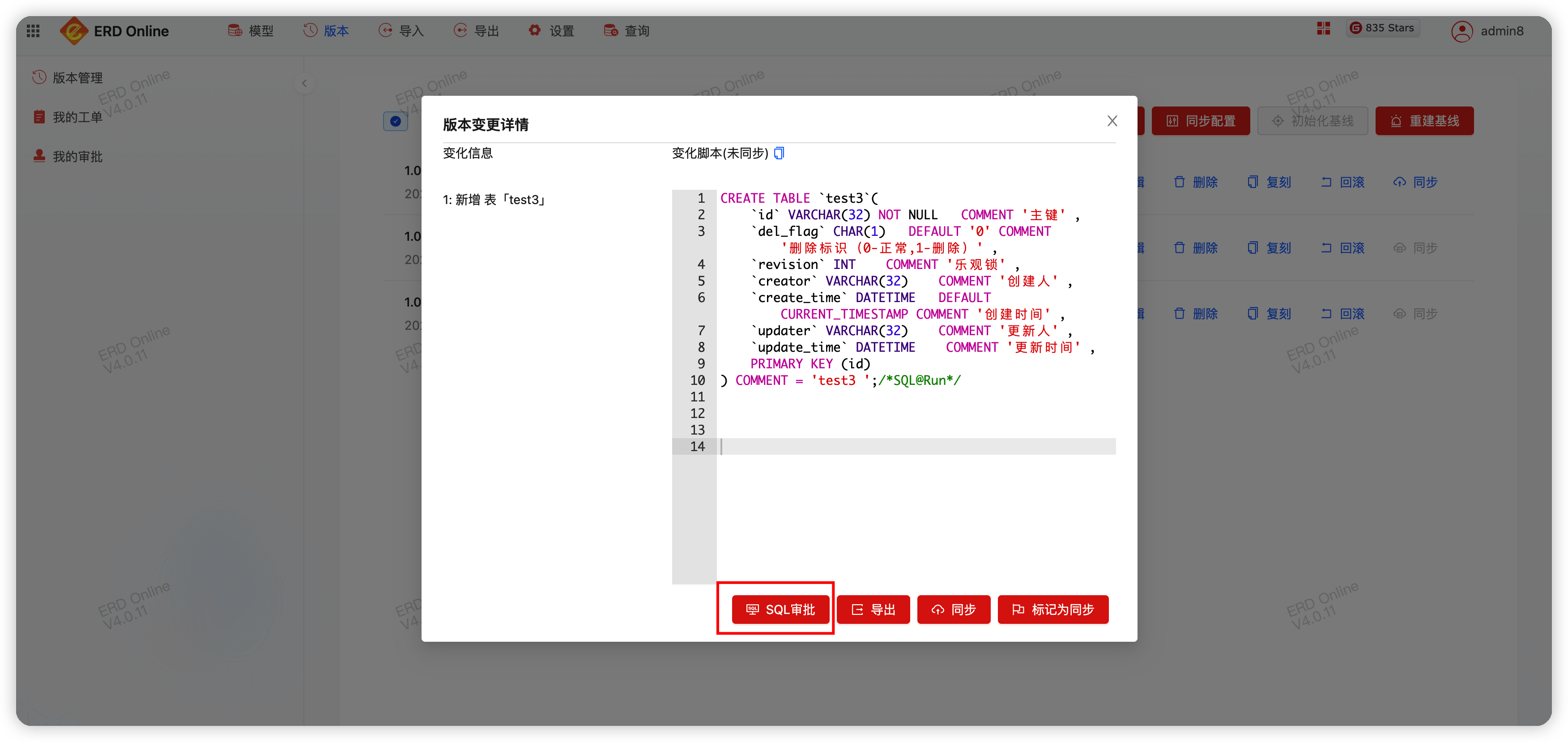Image resolution: width=1568 pixels, height=742 pixels.
Task: Click the 初始化基线 button
Action: [x=1312, y=121]
